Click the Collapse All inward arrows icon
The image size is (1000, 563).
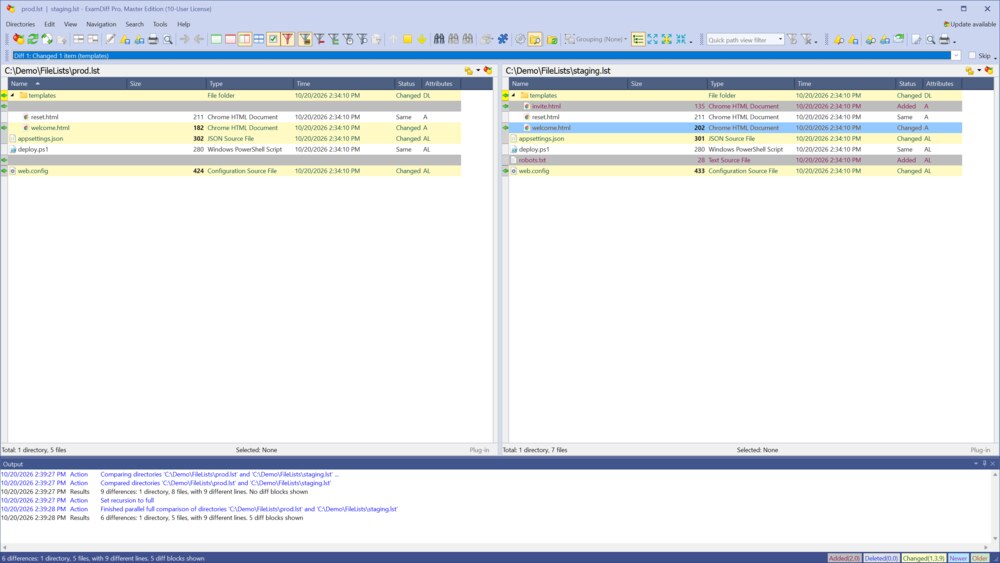click(681, 40)
